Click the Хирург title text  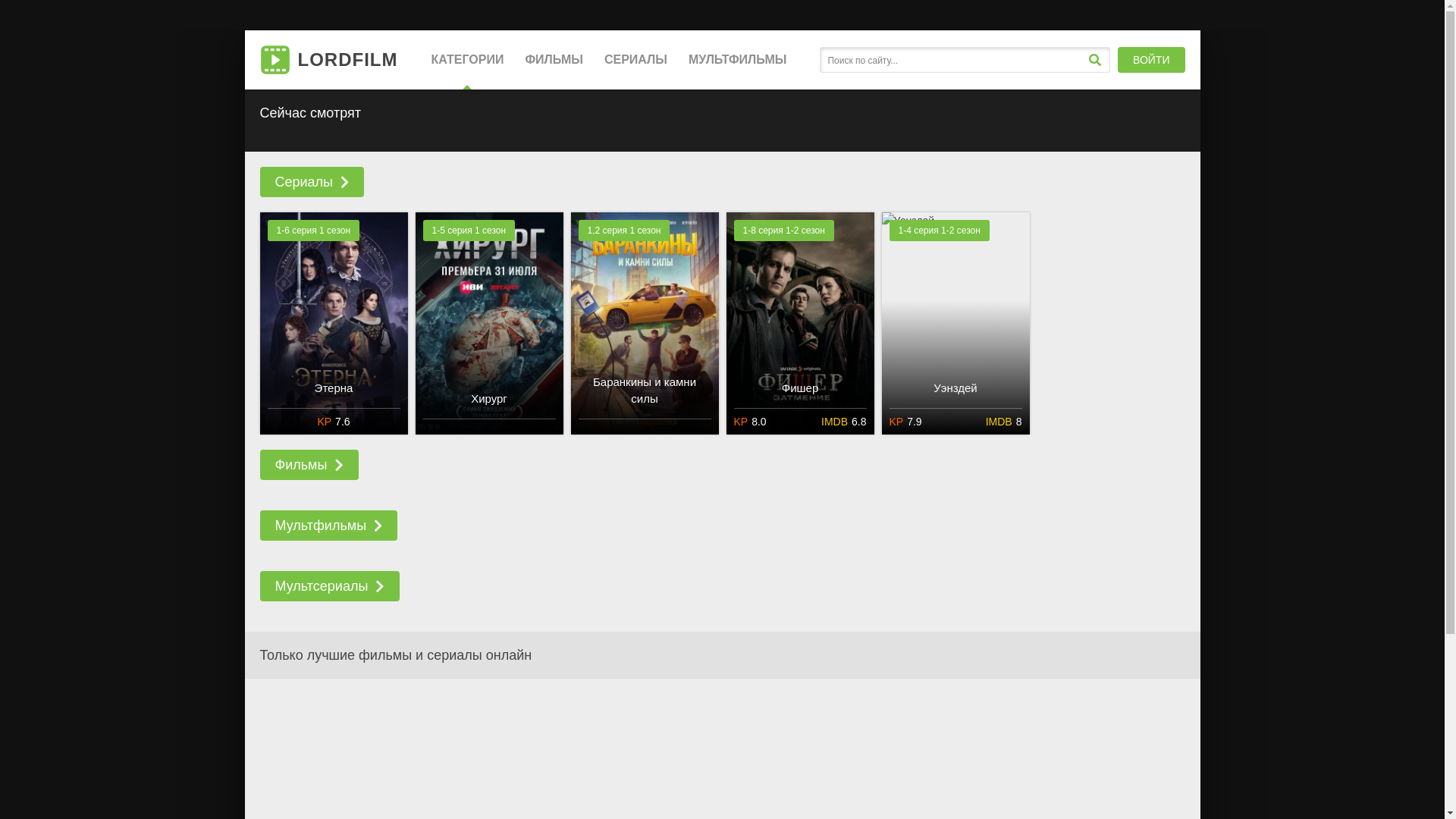pos(489,399)
